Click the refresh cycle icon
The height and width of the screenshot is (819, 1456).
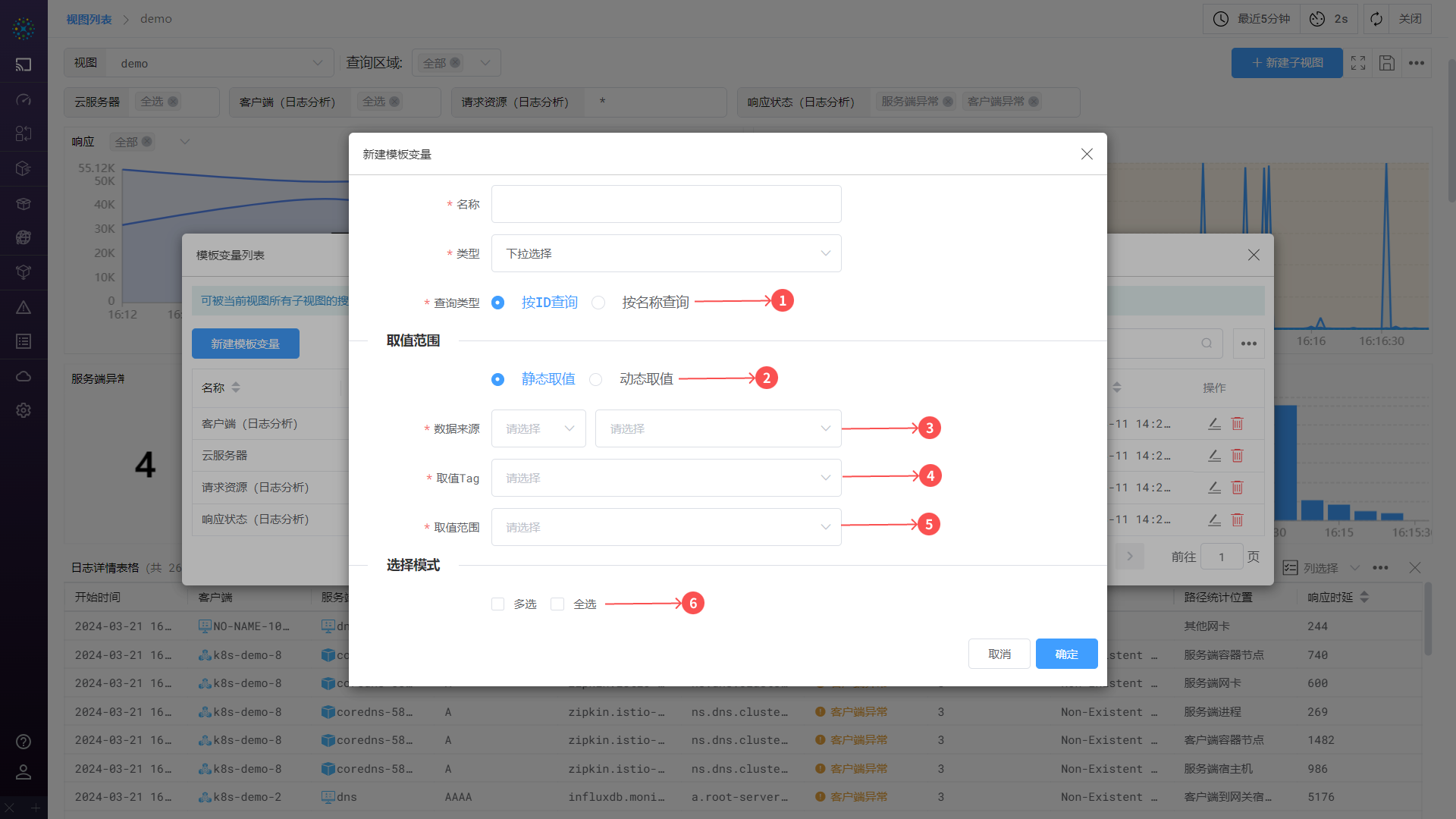click(1376, 19)
